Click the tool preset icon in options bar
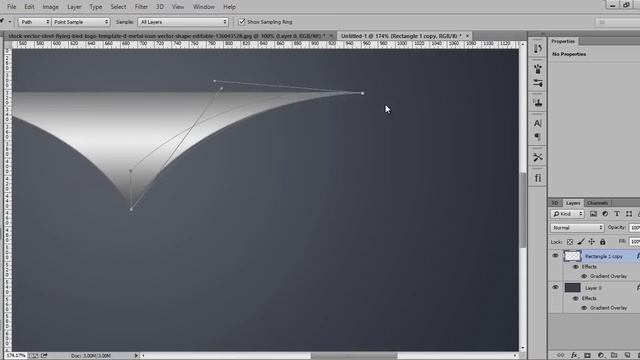640x360 pixels. pos(3,22)
